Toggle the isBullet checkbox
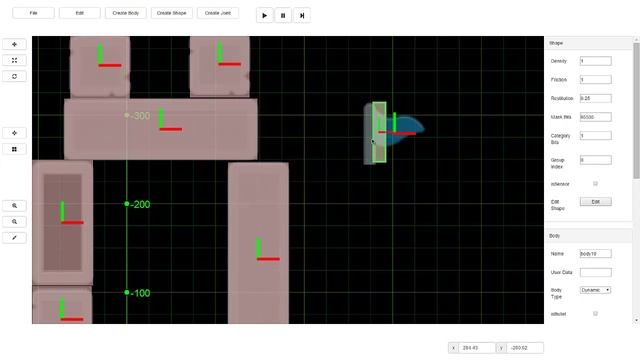Screen dimensions: 640x360 (595, 313)
